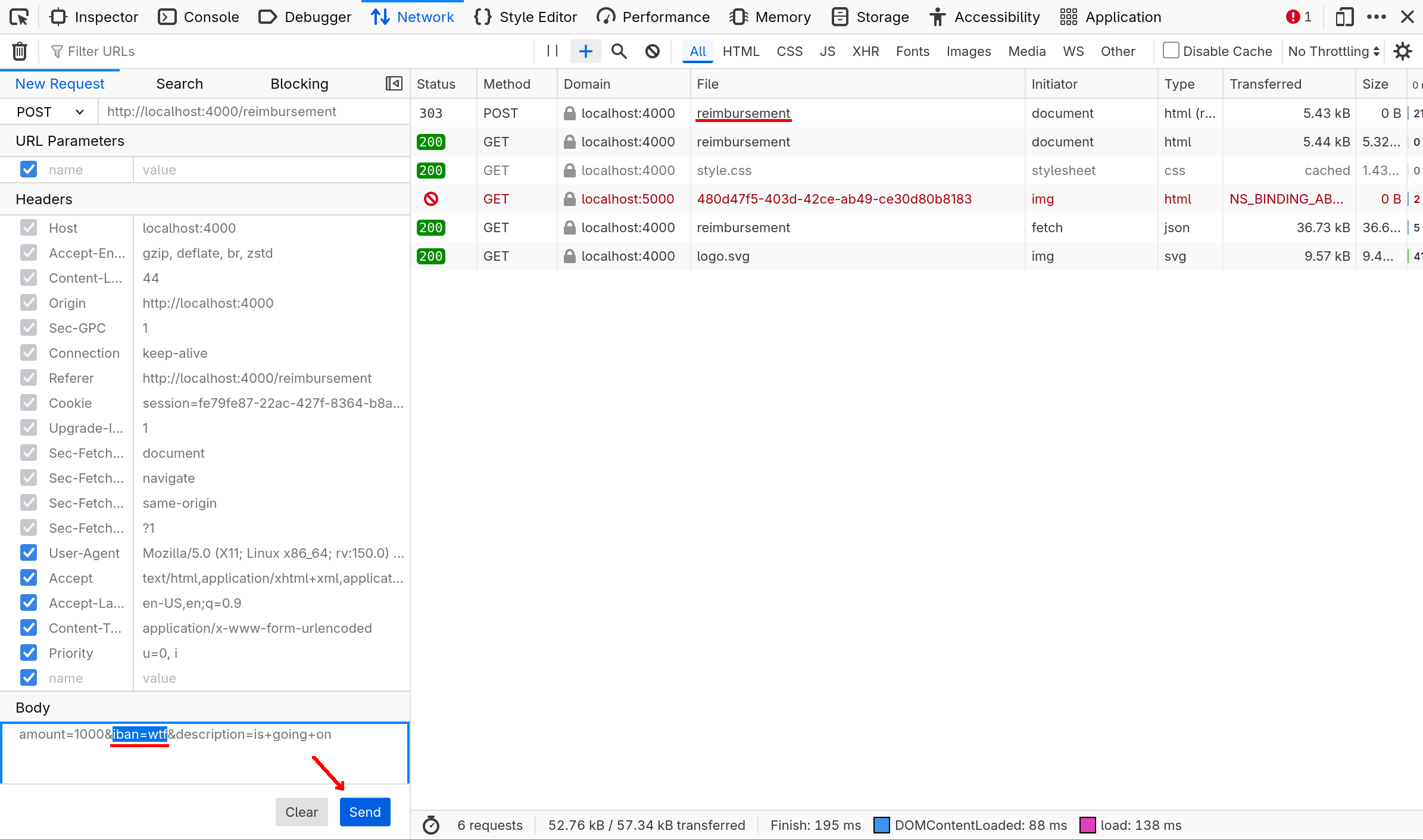Open the Console panel
The image size is (1423, 840).
click(x=199, y=17)
